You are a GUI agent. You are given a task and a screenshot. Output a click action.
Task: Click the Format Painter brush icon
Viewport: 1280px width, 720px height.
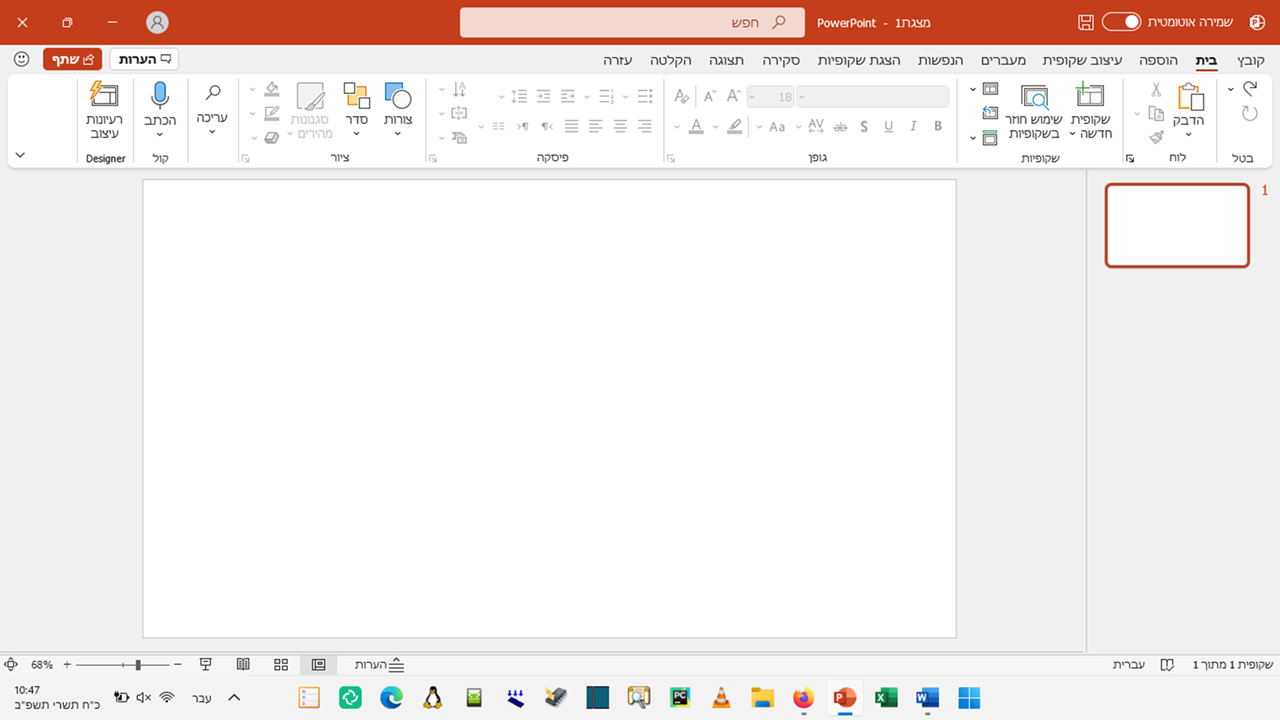click(x=1156, y=137)
